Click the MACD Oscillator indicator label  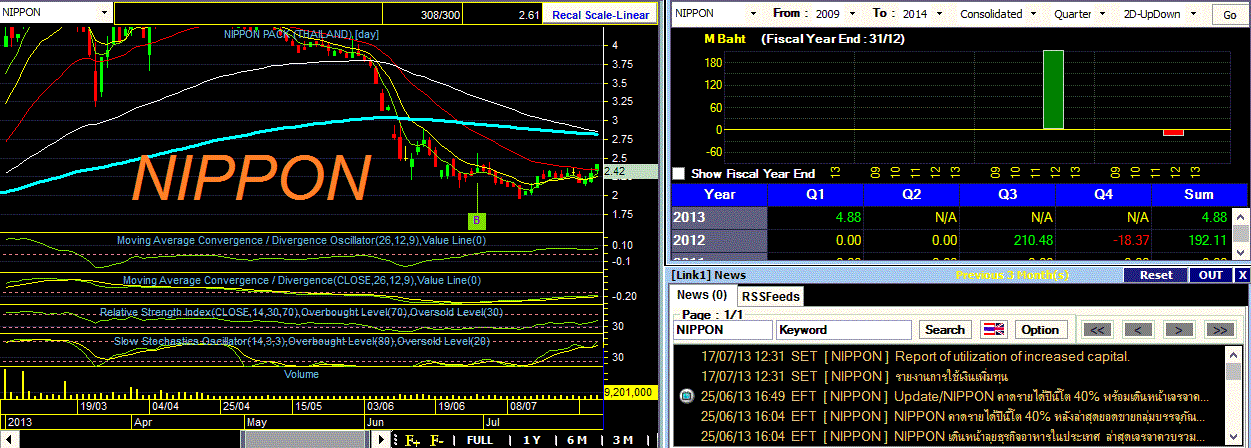302,241
